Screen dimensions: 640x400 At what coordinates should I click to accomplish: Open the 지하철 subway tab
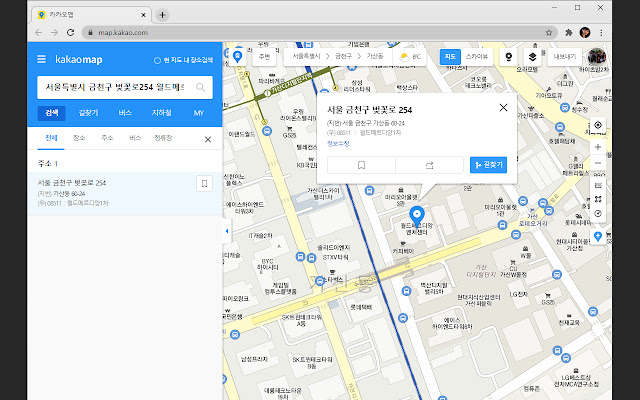tap(162, 113)
